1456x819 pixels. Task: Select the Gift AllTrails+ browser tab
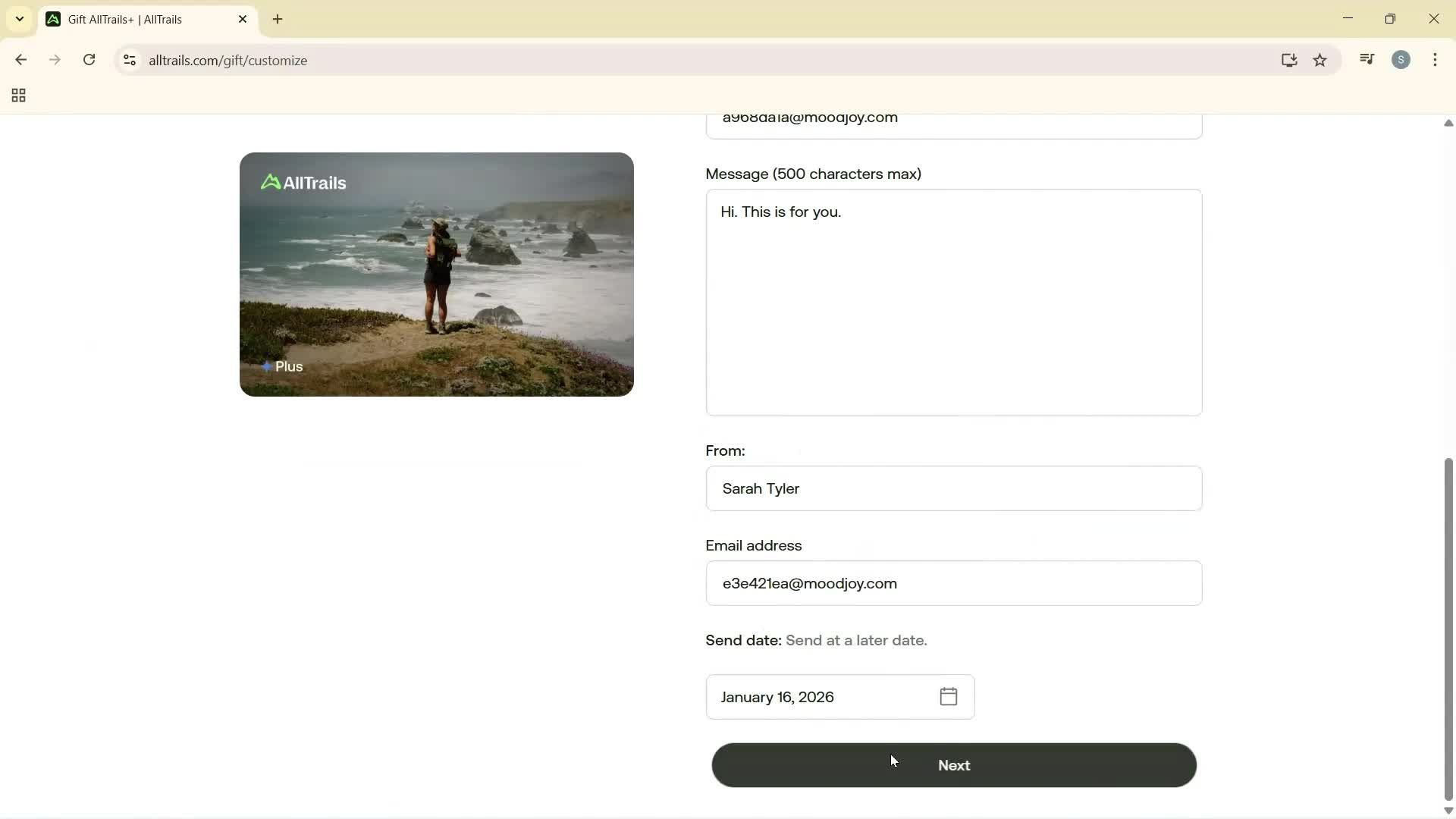tap(125, 19)
